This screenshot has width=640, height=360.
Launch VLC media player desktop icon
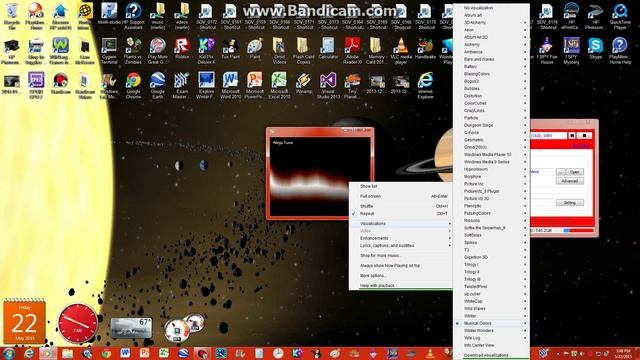(x=401, y=51)
